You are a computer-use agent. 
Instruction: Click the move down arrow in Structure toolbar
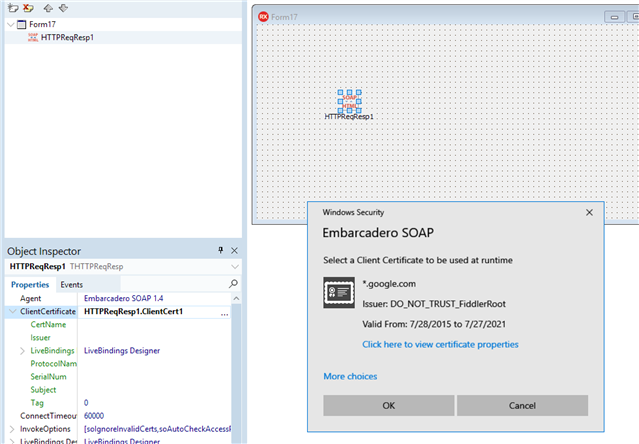pyautogui.click(x=63, y=8)
